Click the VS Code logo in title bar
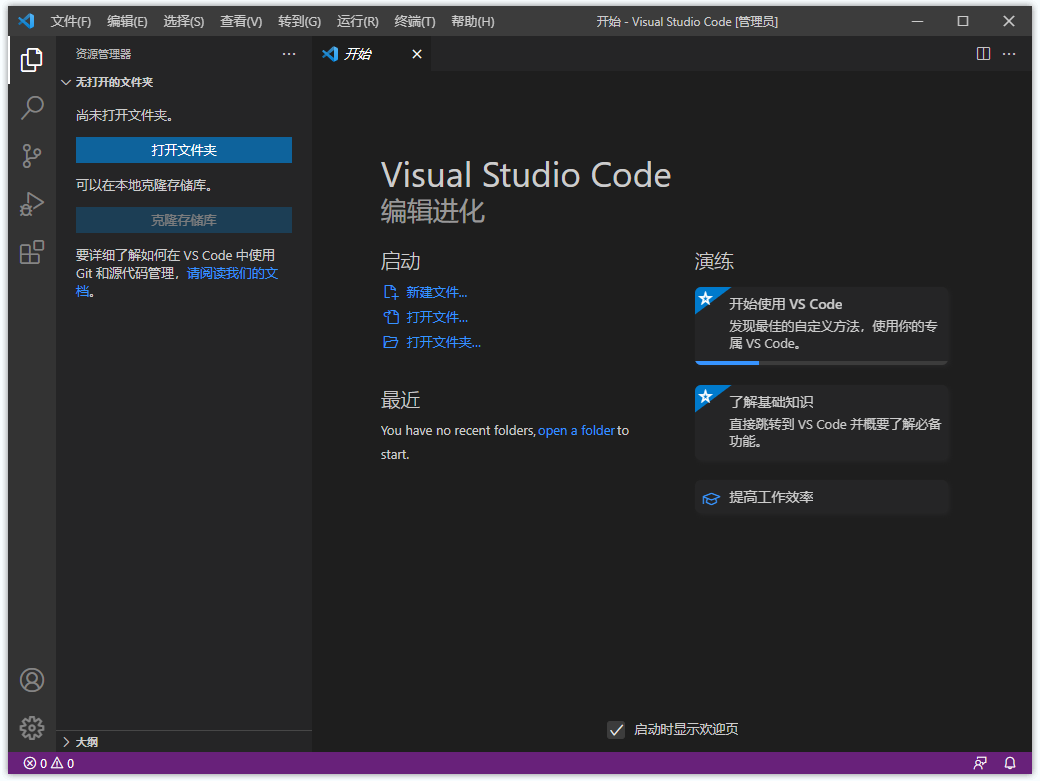Screen dimensions: 1040x781 pos(27,21)
